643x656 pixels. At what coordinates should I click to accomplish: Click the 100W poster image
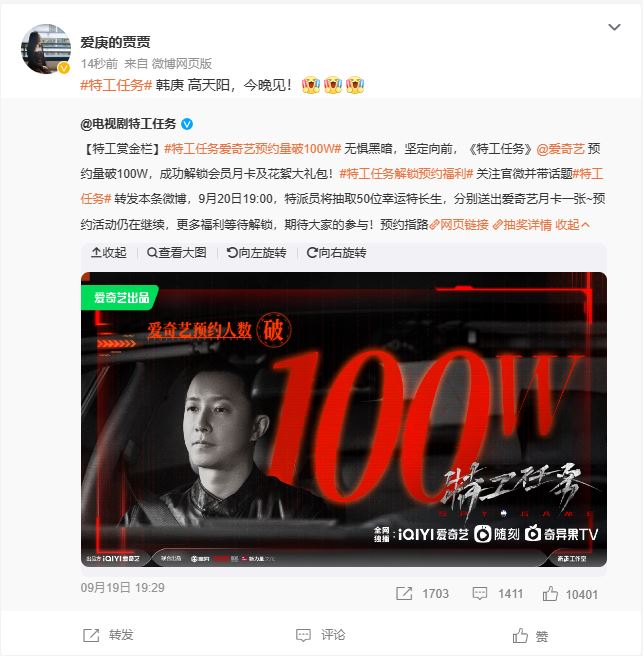(x=343, y=419)
